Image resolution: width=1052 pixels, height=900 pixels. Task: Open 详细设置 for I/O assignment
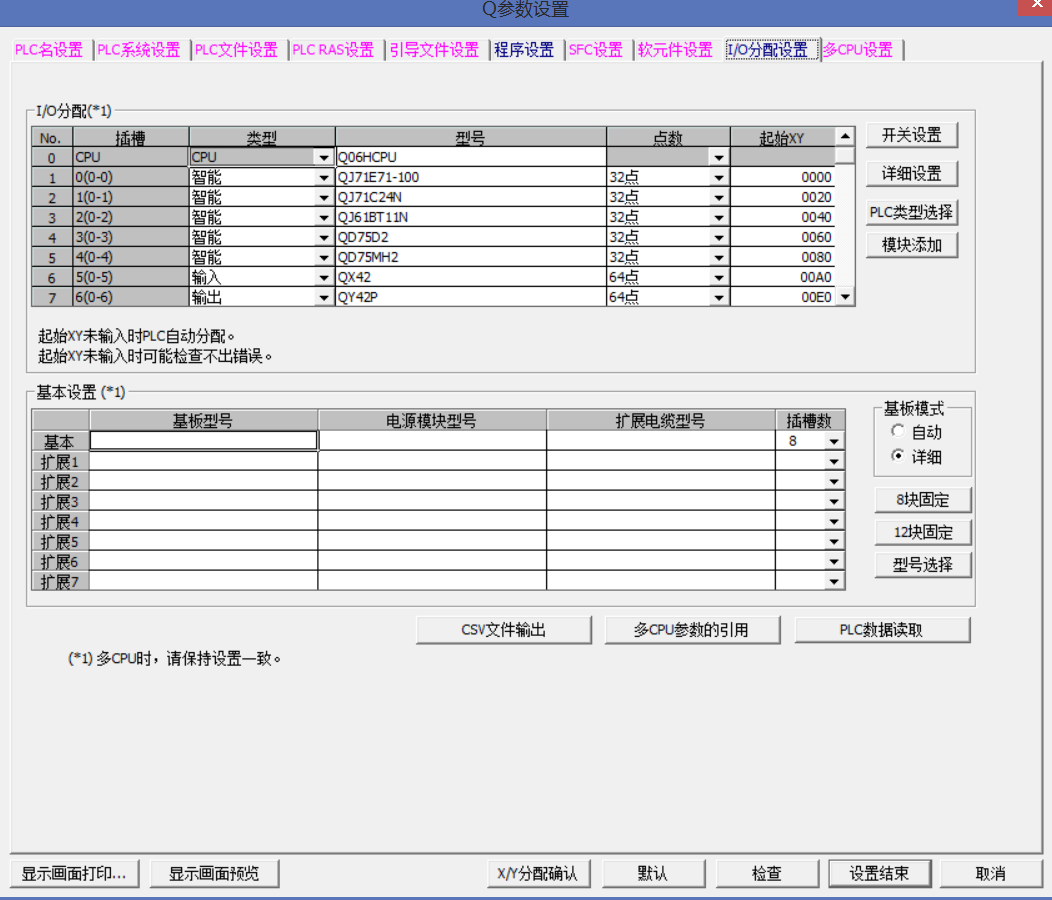[911, 174]
